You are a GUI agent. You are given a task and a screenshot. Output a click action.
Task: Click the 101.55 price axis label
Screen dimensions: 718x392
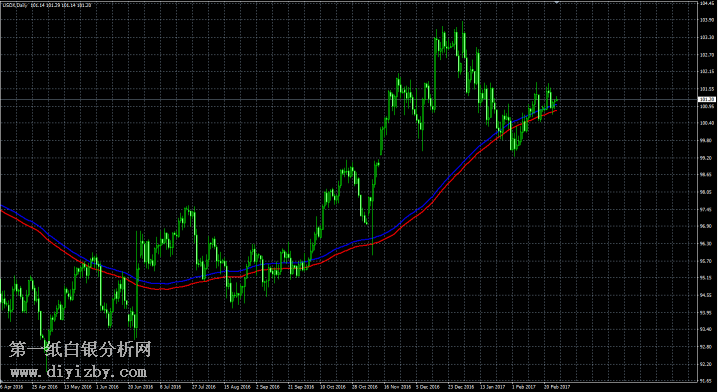(x=707, y=89)
